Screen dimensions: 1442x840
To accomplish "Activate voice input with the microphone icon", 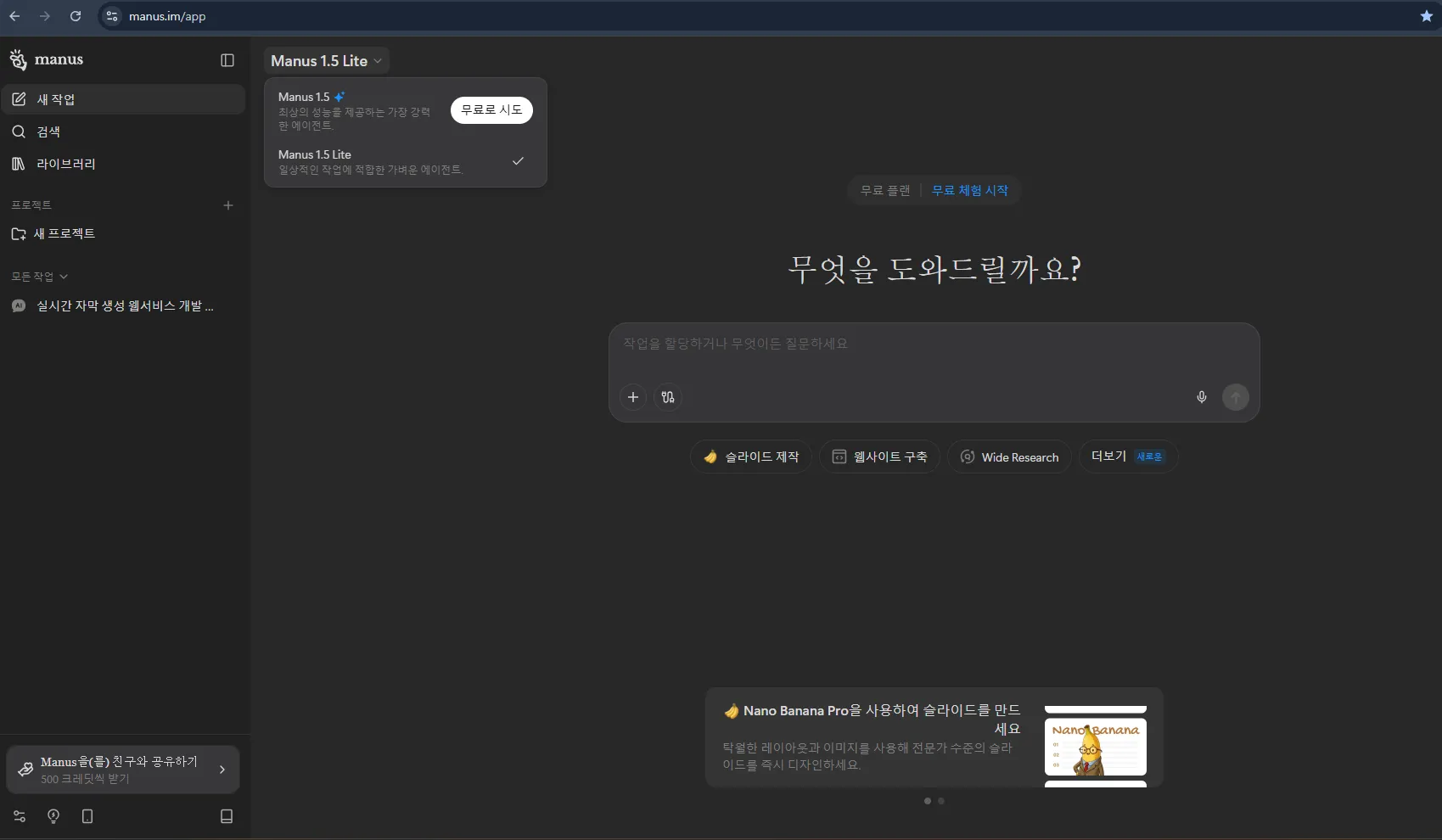I will (x=1201, y=397).
